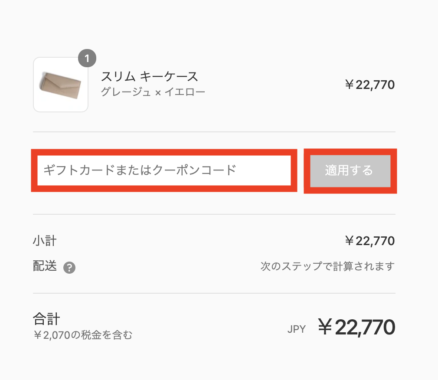Screen dimensions: 438x380
Task: Click the divider line directly above 合計
Action: pyautogui.click(x=214, y=294)
